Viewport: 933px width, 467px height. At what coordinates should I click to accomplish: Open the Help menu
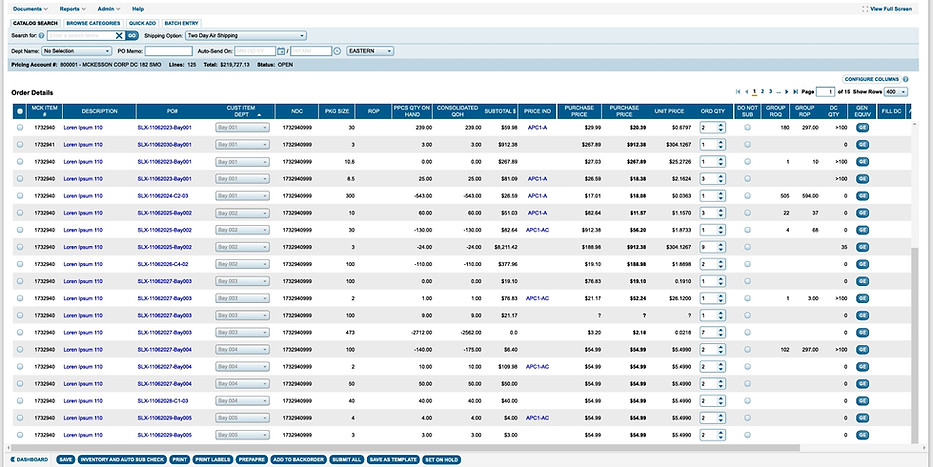137,9
